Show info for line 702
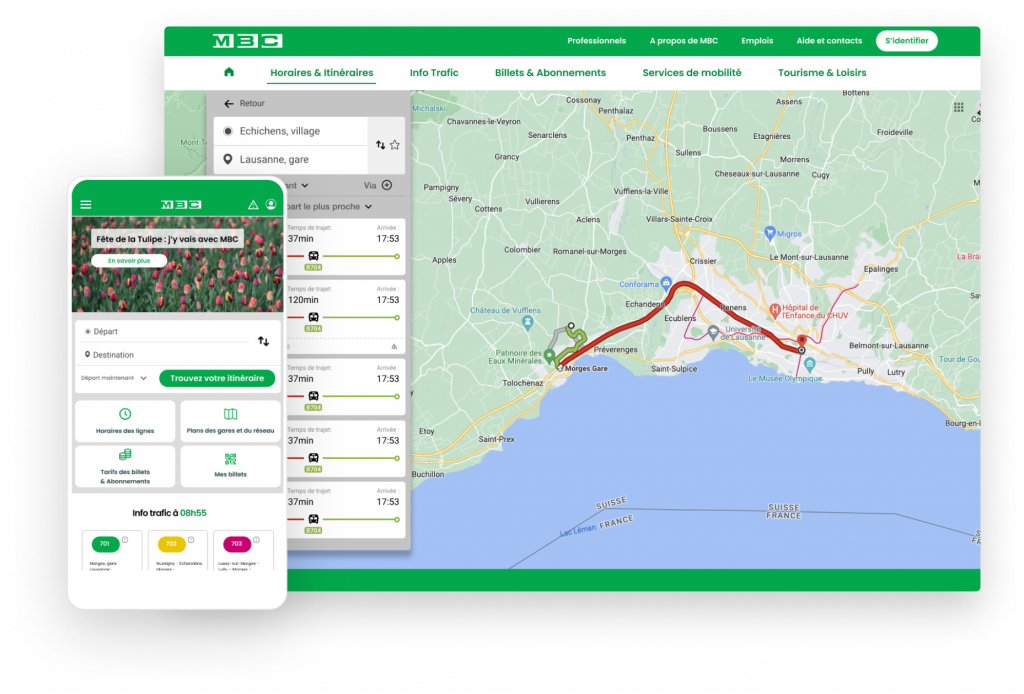 click(191, 540)
